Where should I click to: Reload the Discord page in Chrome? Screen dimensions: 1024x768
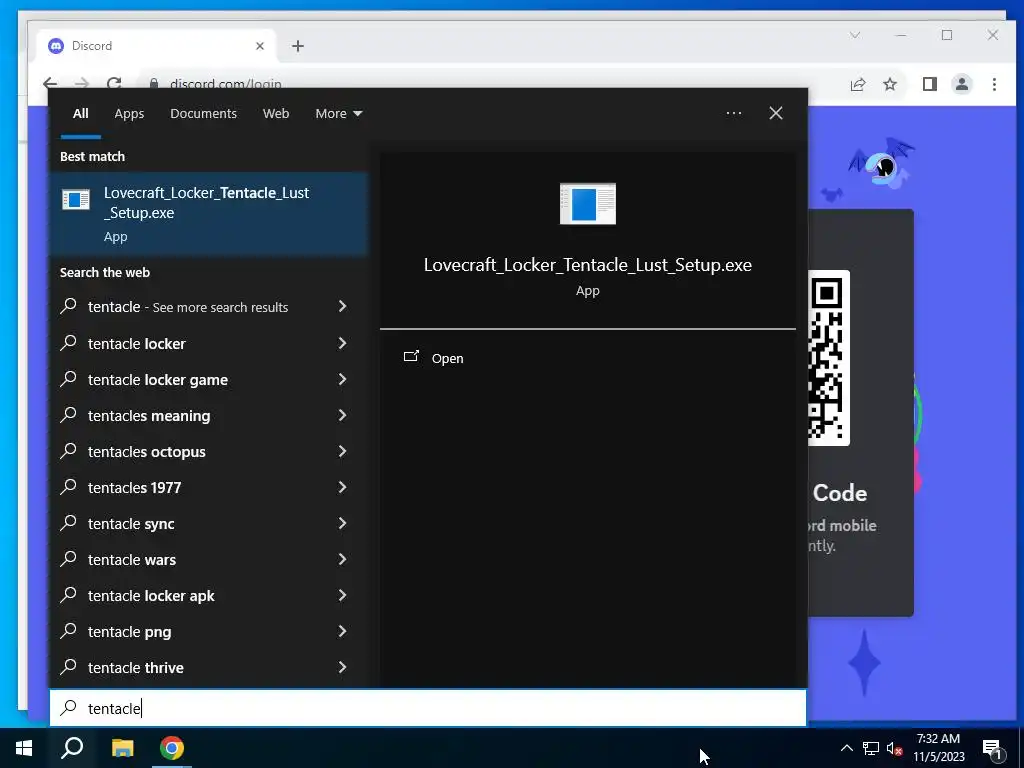click(x=114, y=84)
